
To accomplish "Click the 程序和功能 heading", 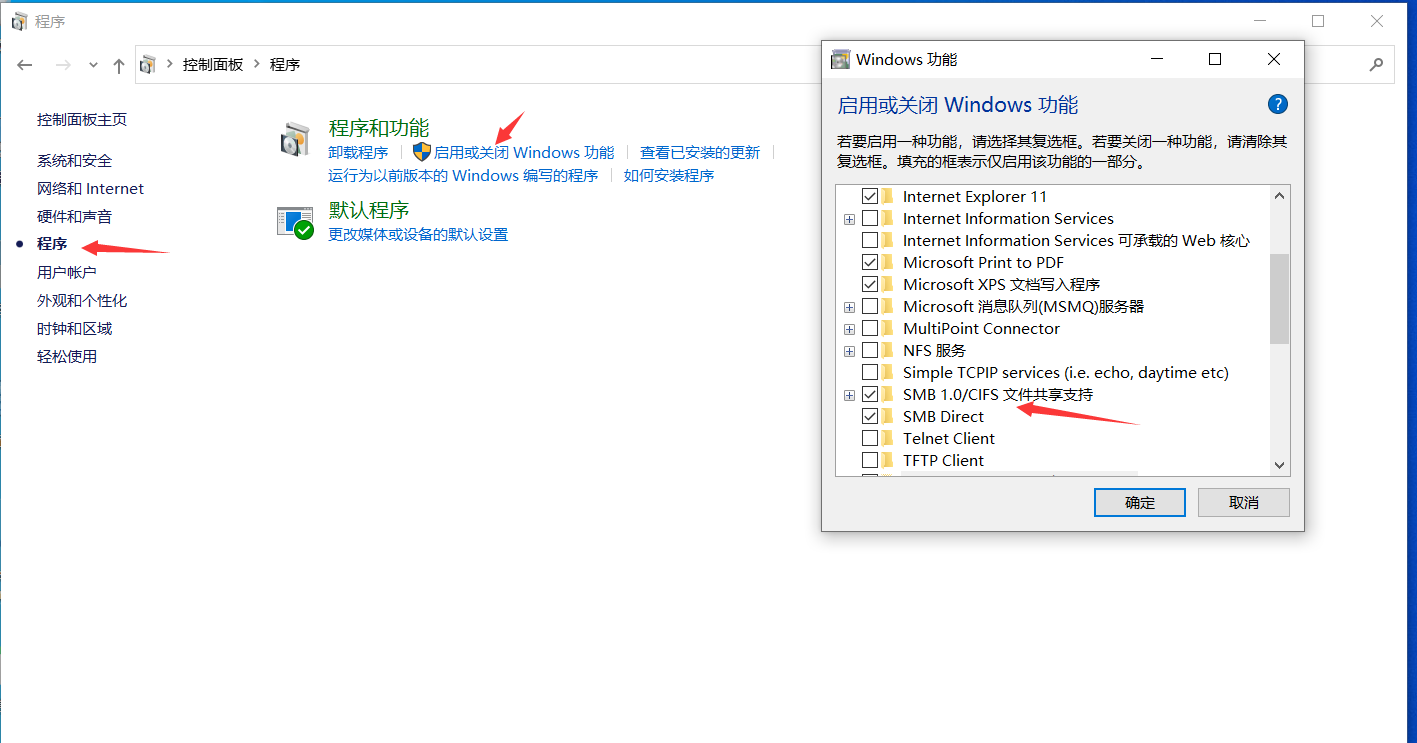I will (379, 127).
